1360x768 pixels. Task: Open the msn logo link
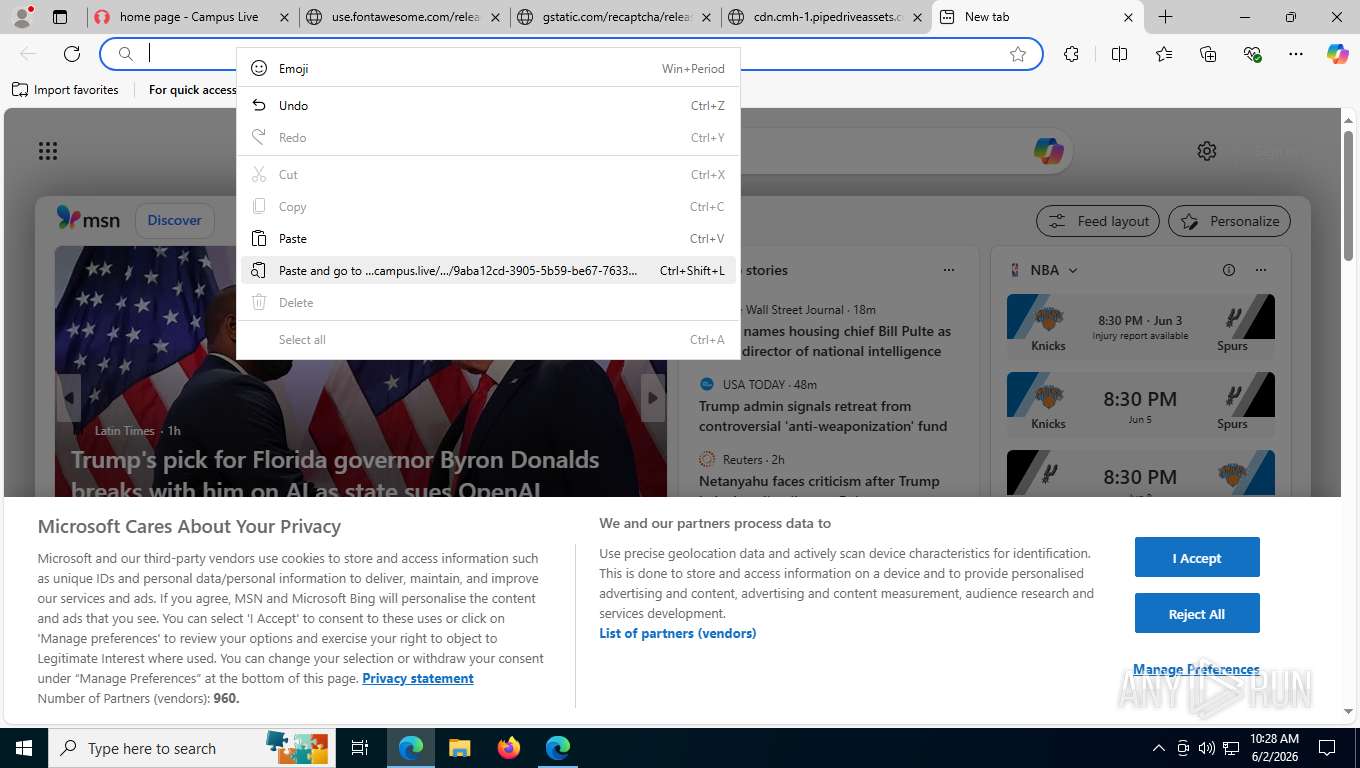pos(88,219)
